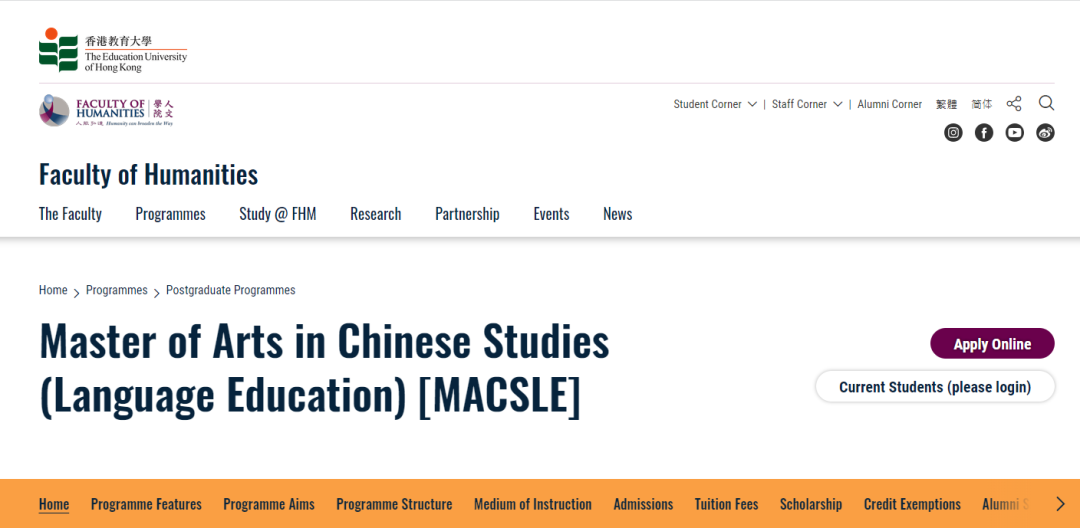The height and width of the screenshot is (528, 1080).
Task: Open the Facebook social icon
Action: [984, 133]
